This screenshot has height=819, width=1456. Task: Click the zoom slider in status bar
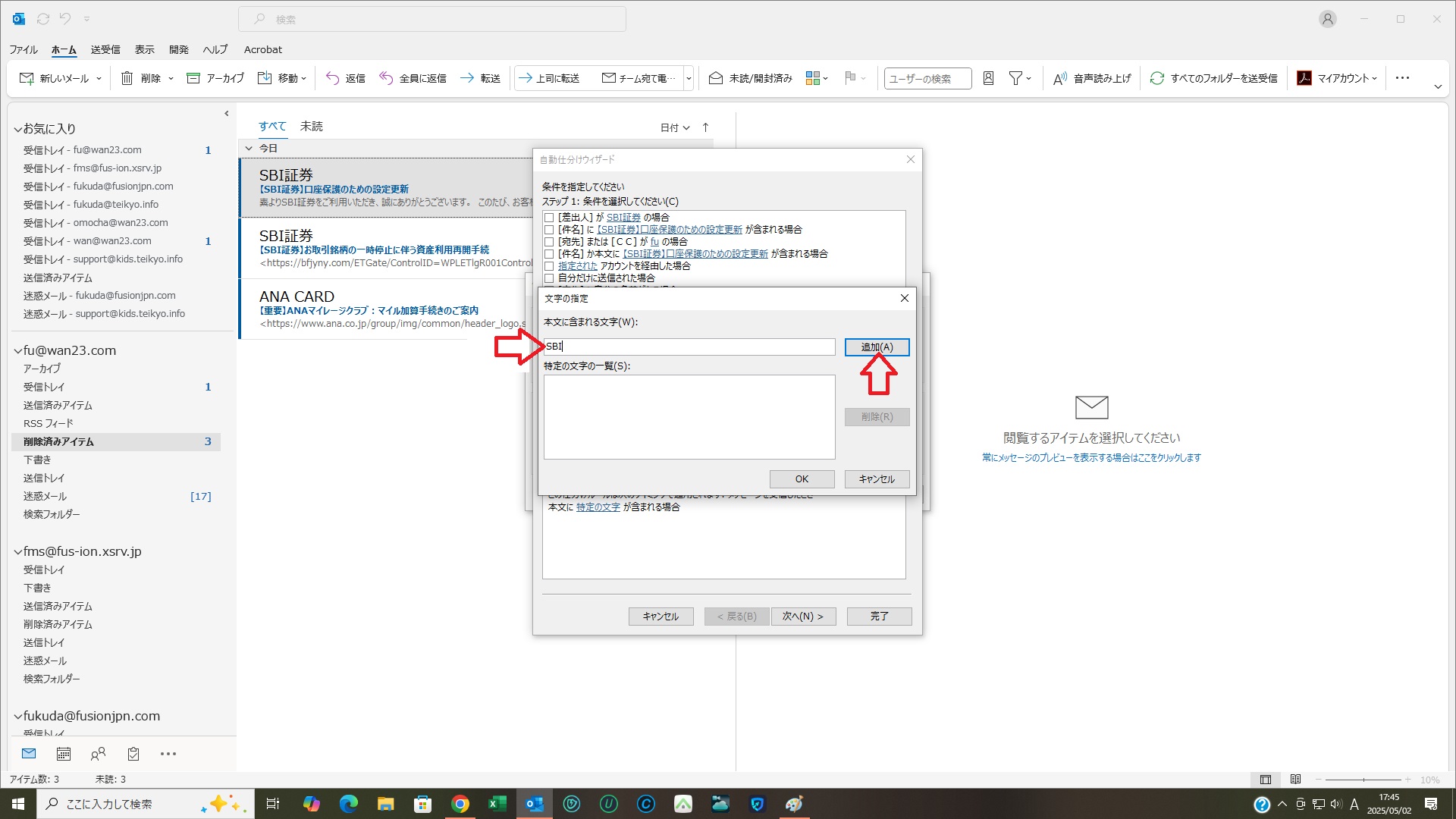[x=1363, y=780]
